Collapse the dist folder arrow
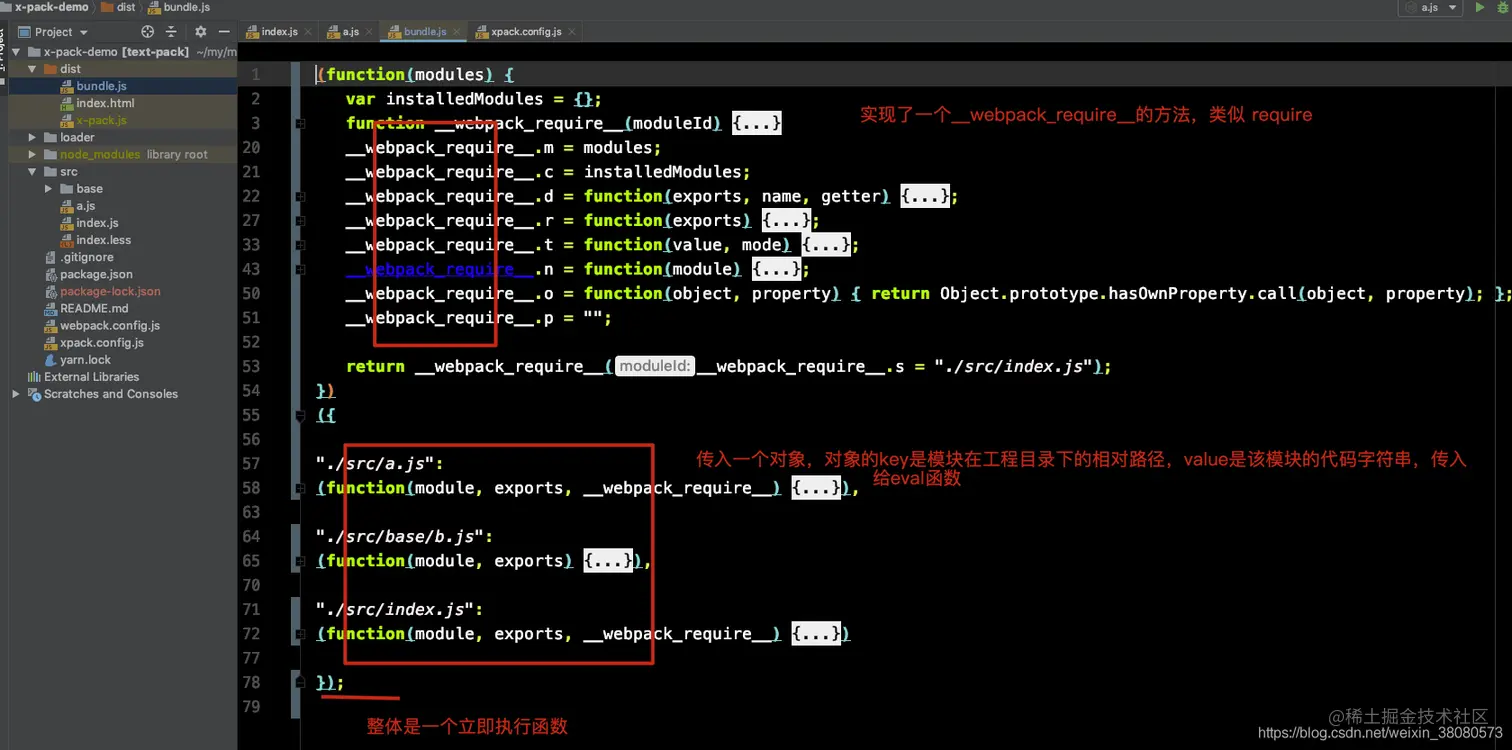Image resolution: width=1512 pixels, height=750 pixels. click(32, 69)
